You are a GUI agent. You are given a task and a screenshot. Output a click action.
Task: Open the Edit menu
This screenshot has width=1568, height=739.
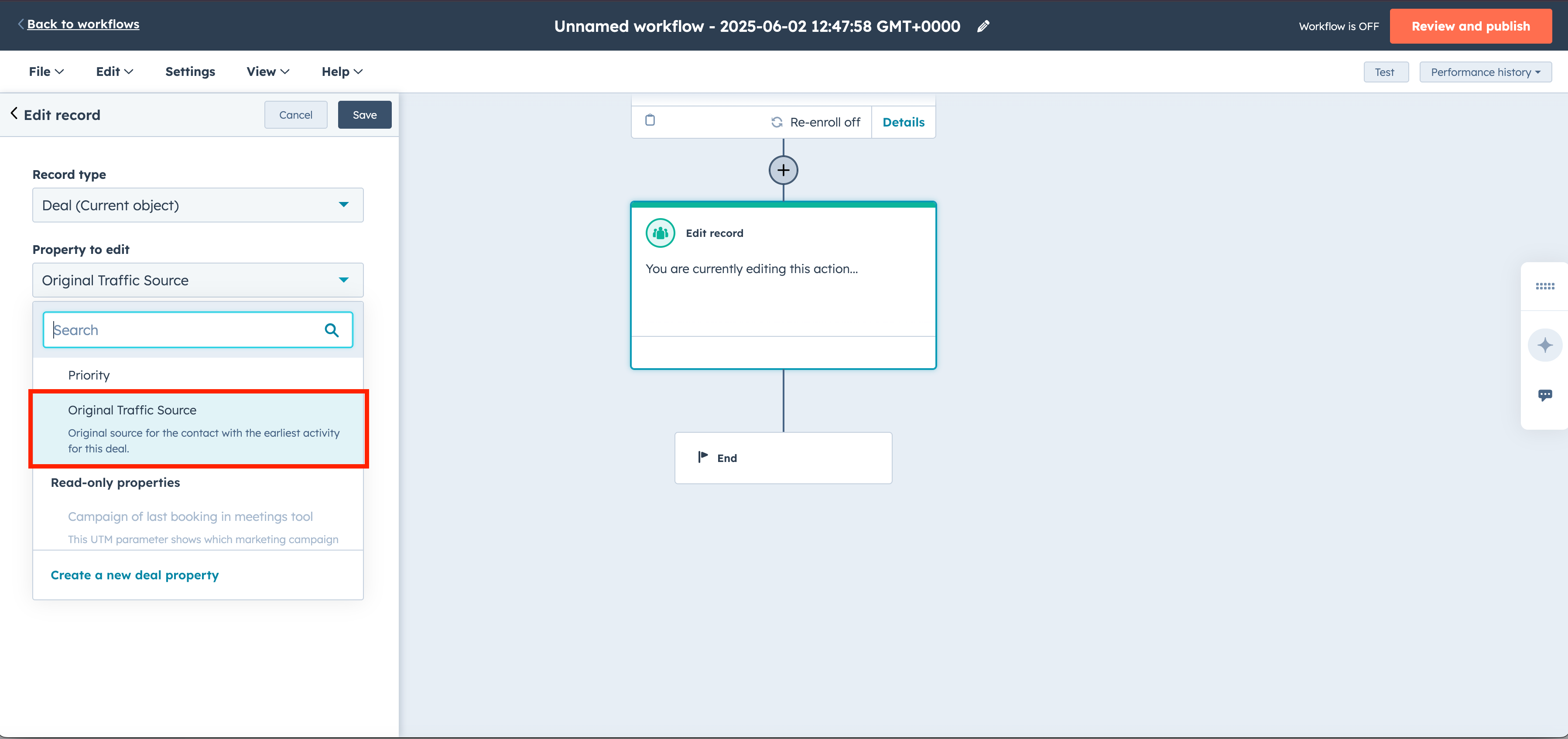click(x=114, y=72)
